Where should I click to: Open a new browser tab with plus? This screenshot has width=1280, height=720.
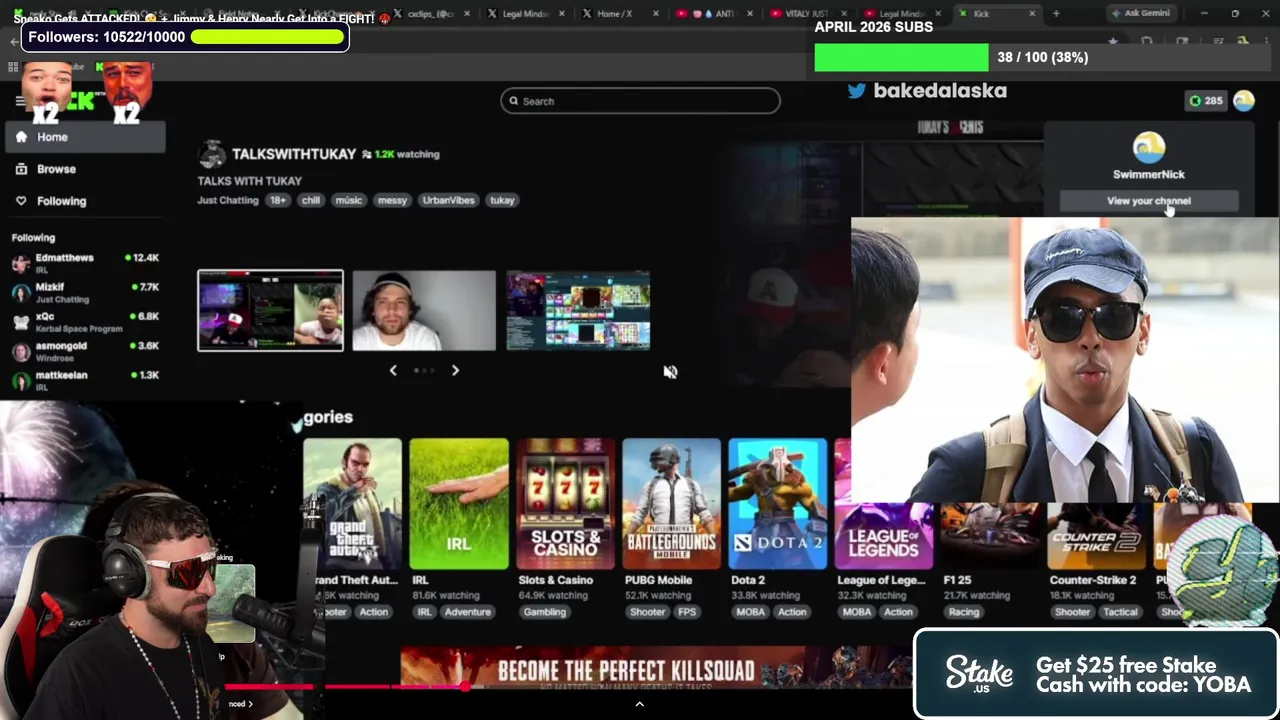click(1056, 14)
